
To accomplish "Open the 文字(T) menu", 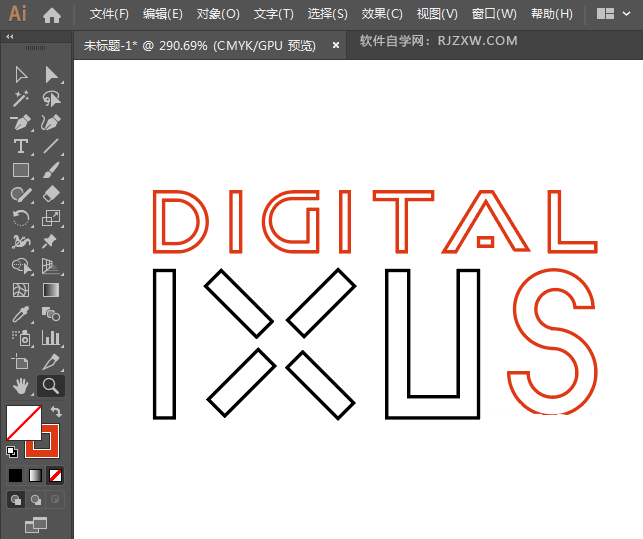I will (x=274, y=14).
